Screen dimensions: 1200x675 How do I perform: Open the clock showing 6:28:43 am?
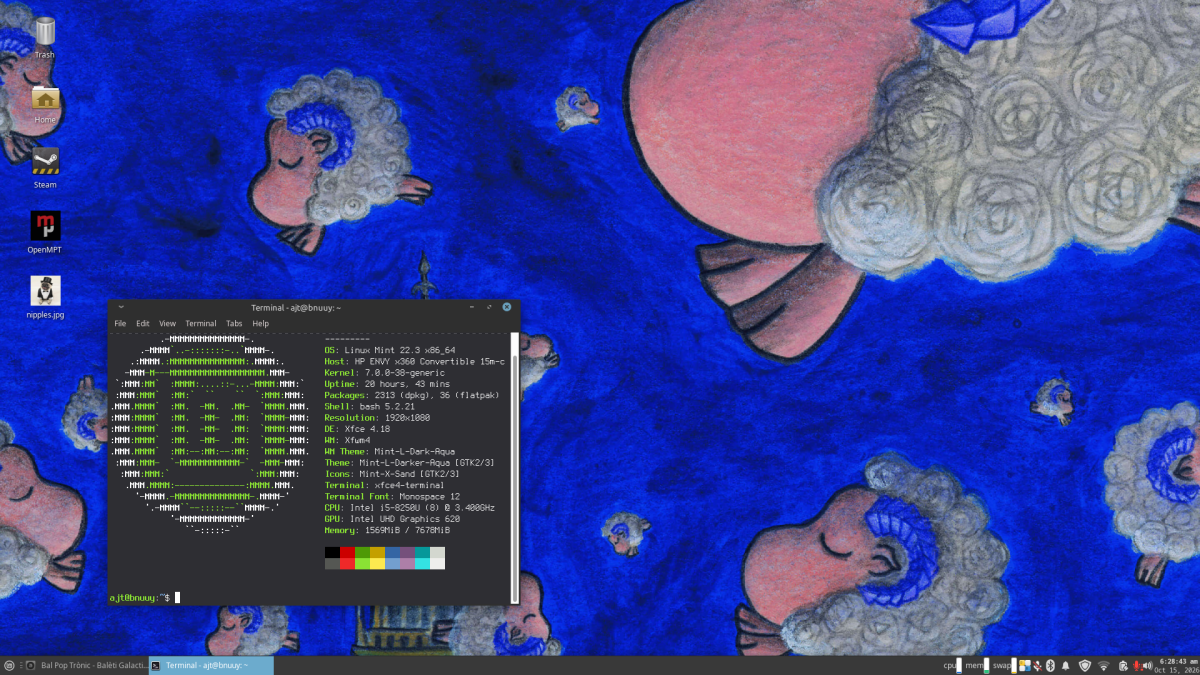1177,665
